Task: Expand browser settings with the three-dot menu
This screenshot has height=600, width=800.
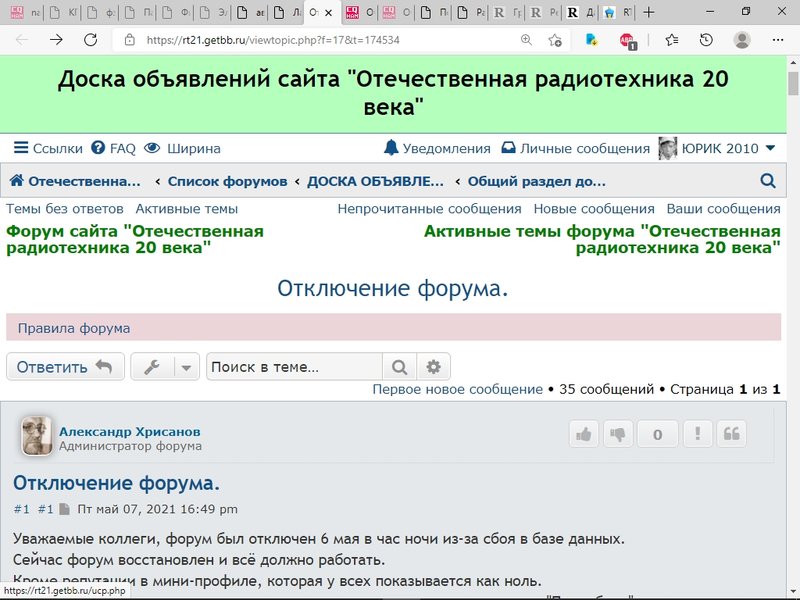Action: click(x=778, y=39)
